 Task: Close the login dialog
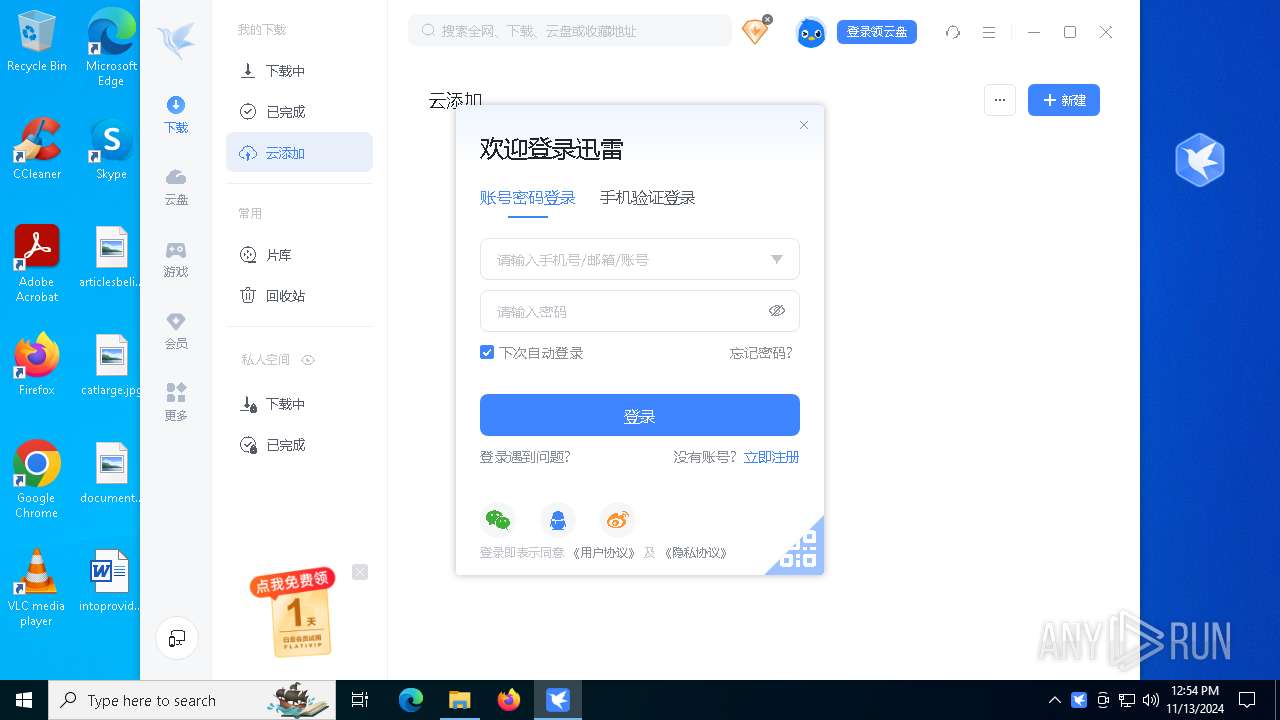pos(804,125)
